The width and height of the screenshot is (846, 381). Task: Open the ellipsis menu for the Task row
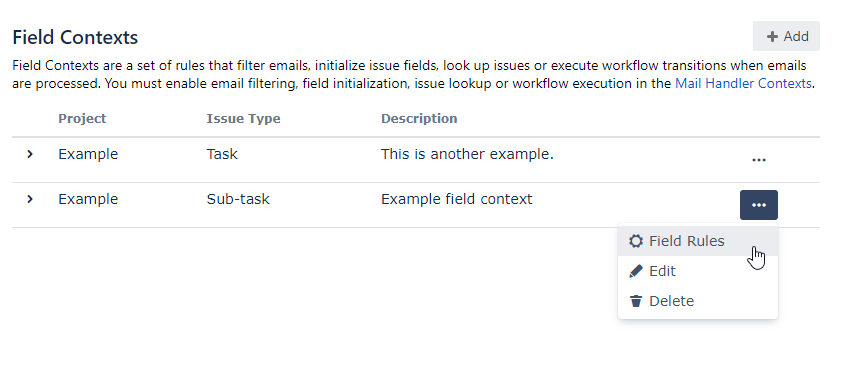click(x=759, y=160)
